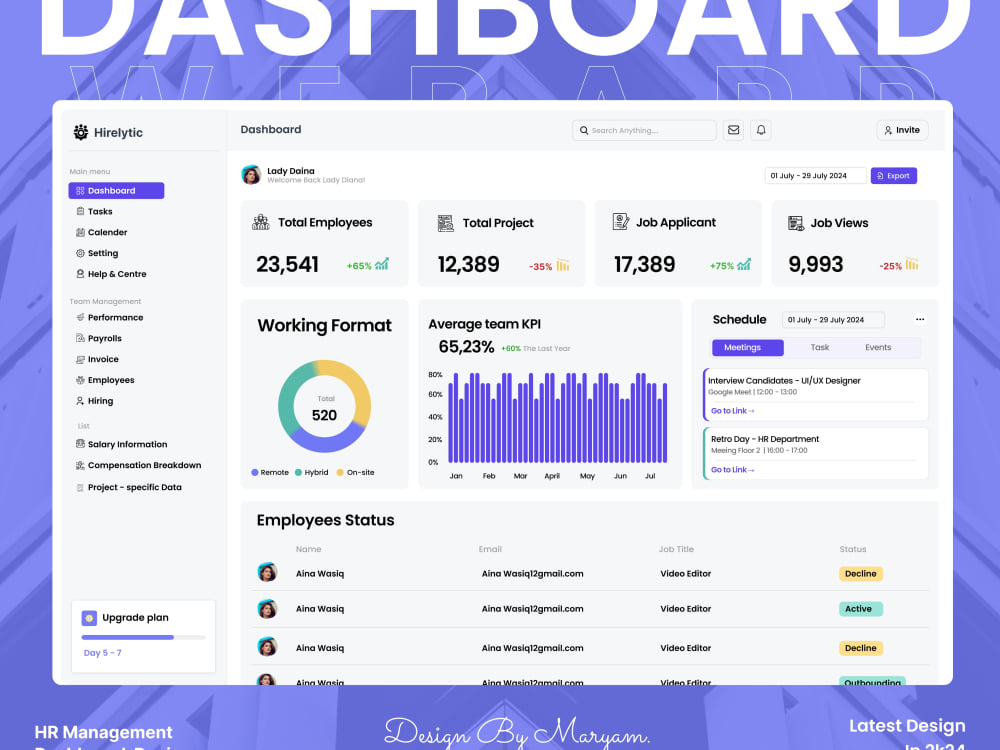This screenshot has width=1000, height=750.
Task: Click the Day 5 - 7 text
Action: (x=103, y=652)
